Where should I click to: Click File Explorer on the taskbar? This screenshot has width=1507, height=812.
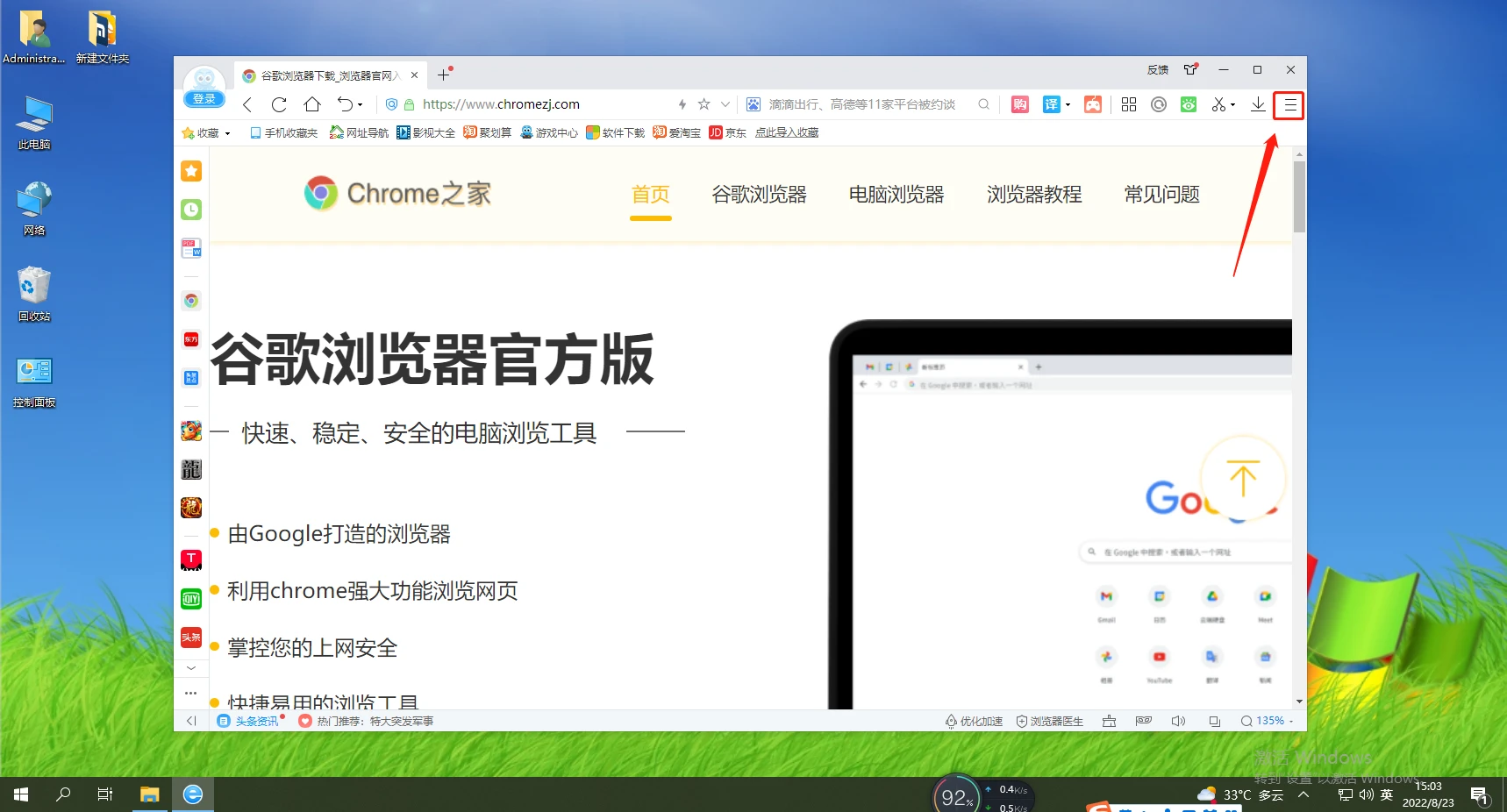[150, 794]
